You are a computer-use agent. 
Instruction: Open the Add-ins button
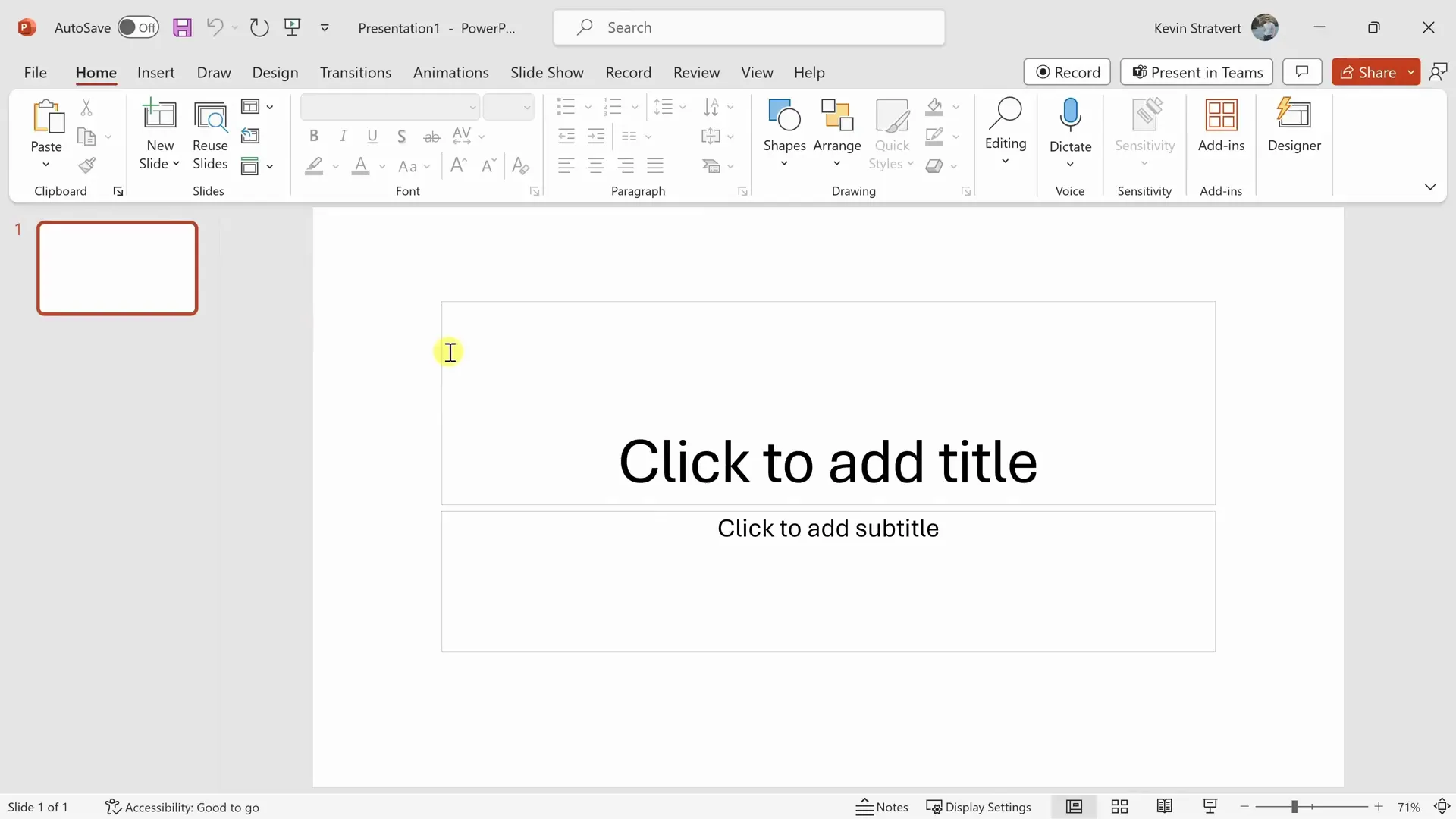1221,126
